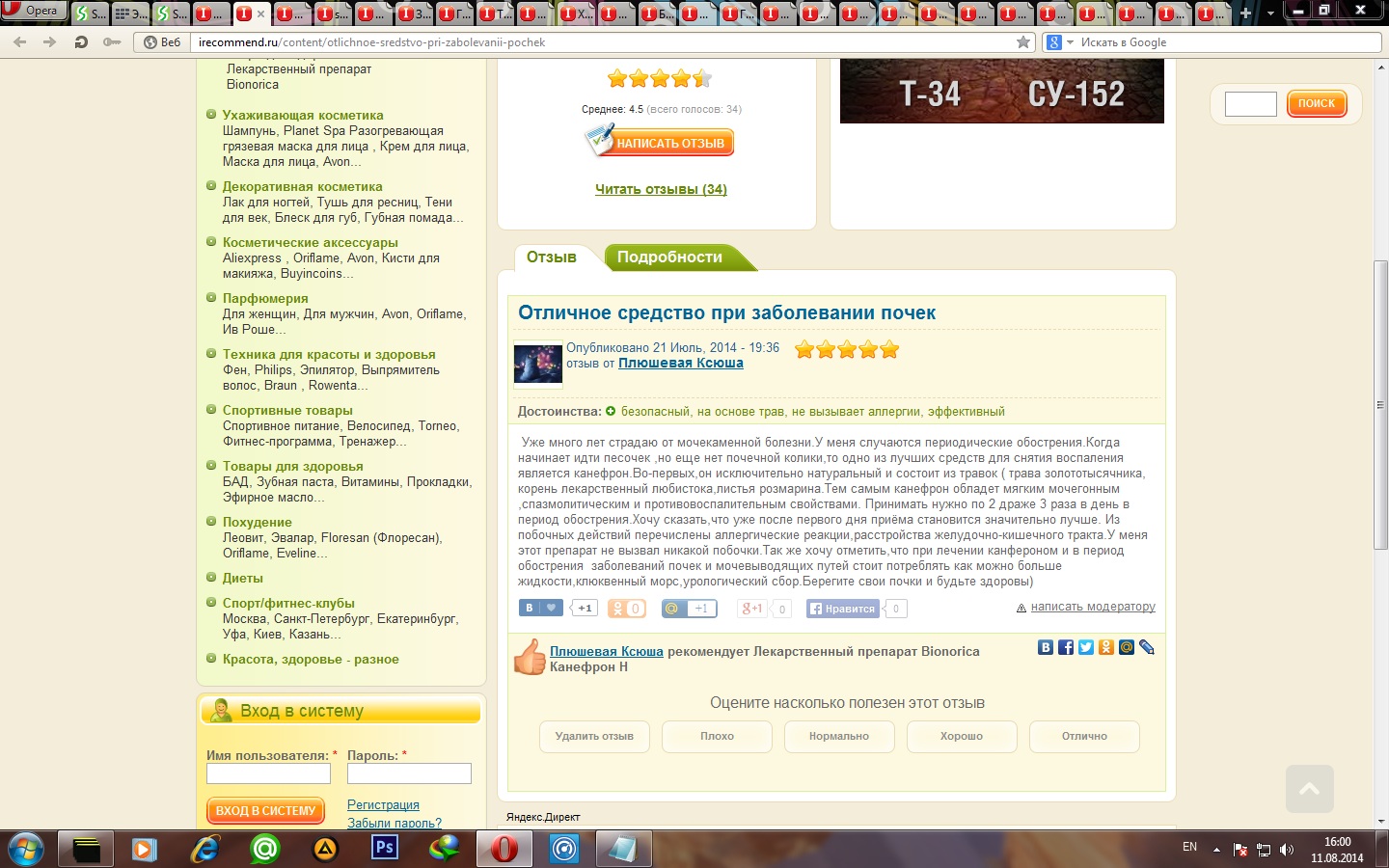Share via small Facebook icon

point(1066,647)
